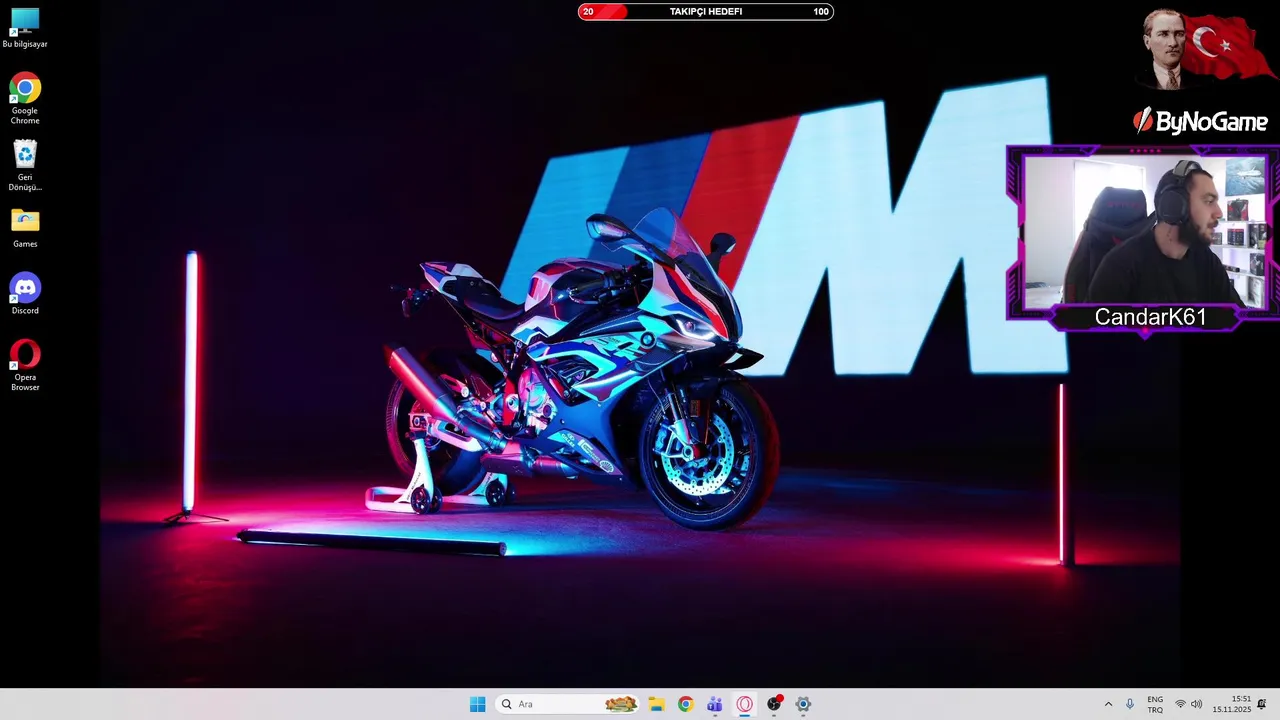Open Microsoft Teams from the taskbar
This screenshot has height=720, width=1280.
715,704
